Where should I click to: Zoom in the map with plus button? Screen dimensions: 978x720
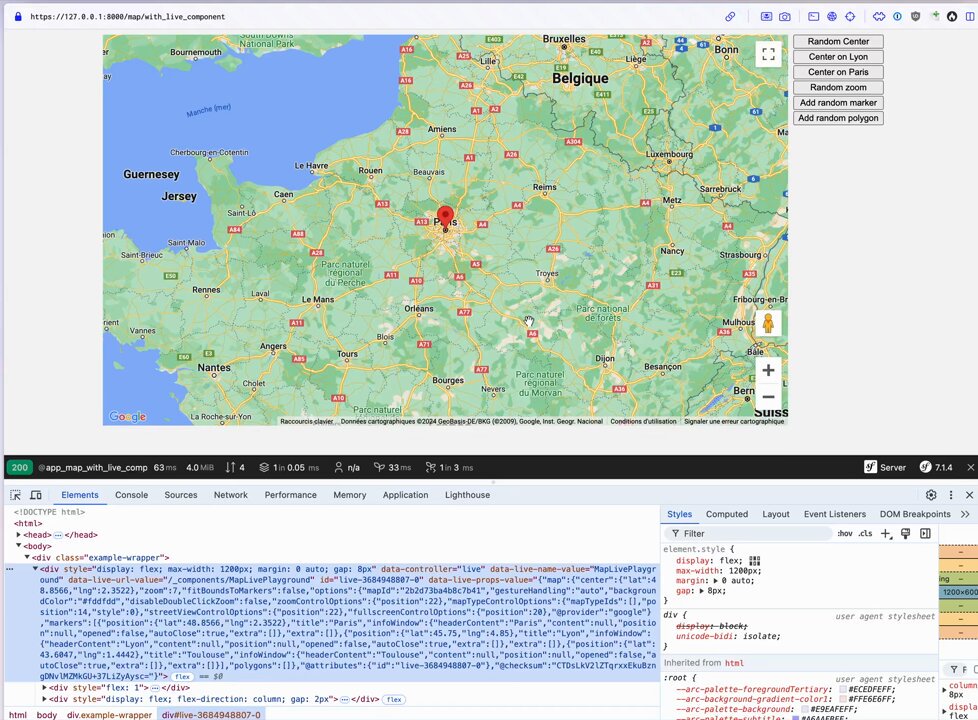pyautogui.click(x=768, y=370)
